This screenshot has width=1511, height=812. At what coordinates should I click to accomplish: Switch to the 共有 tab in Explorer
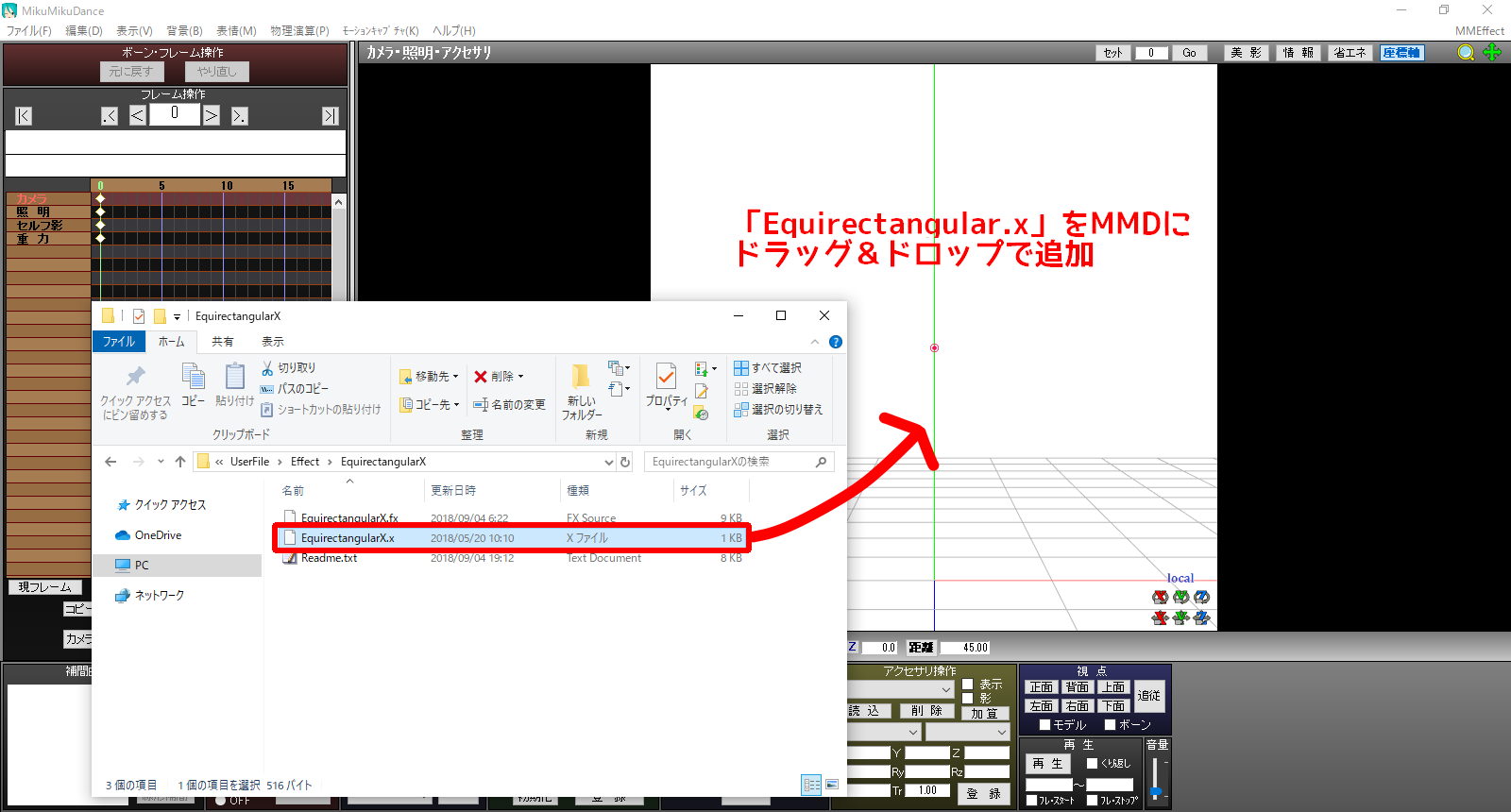coord(223,342)
